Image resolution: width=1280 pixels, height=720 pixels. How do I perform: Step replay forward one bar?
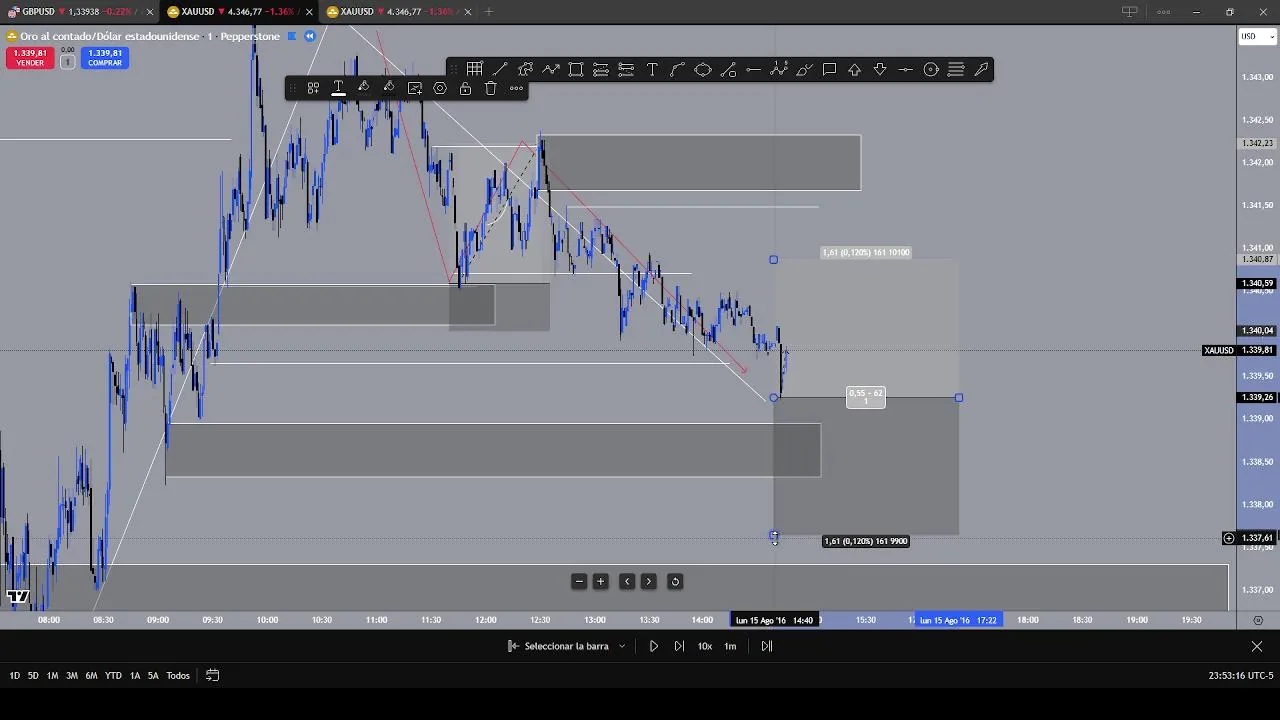click(679, 646)
